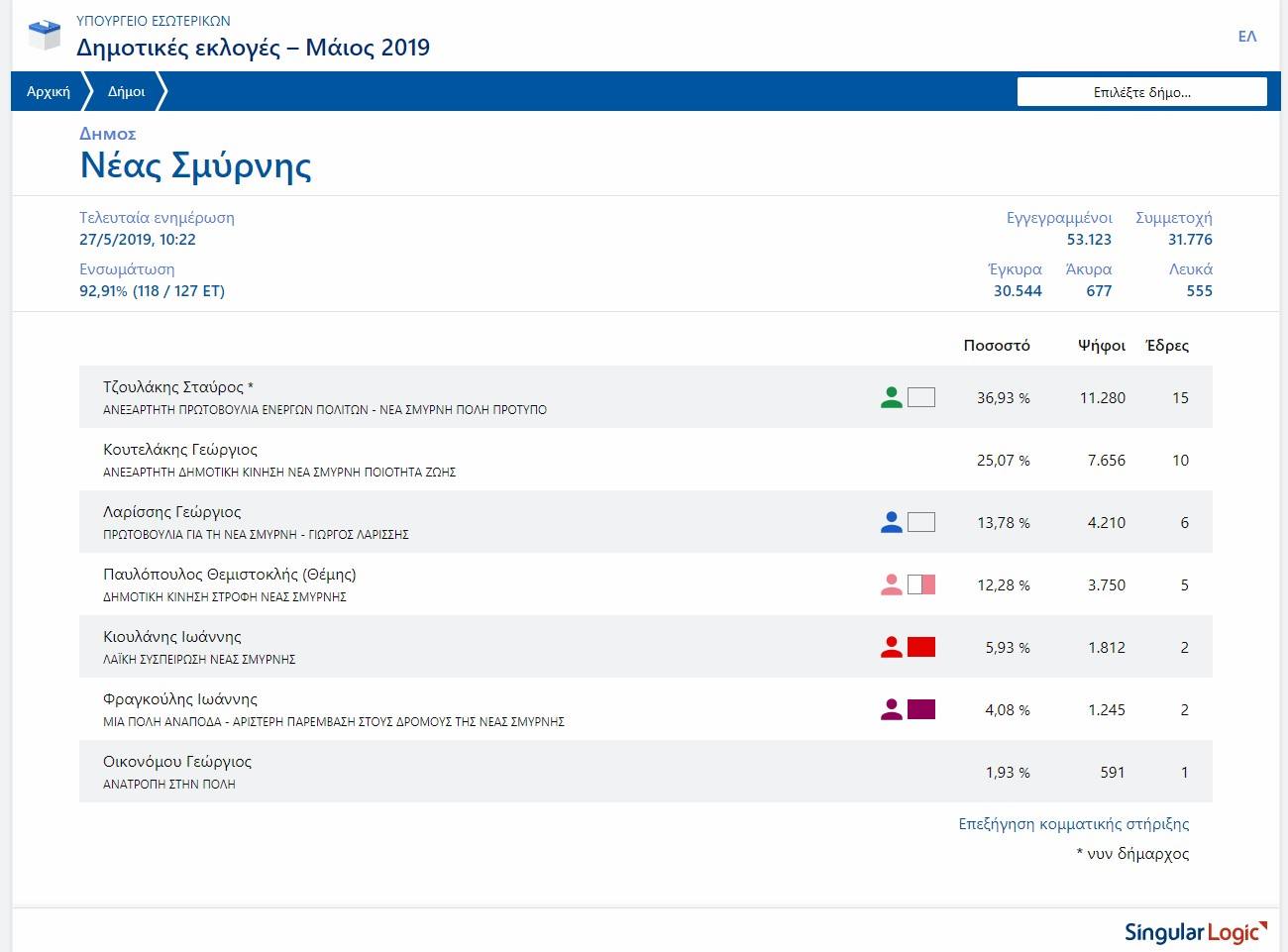Click purple person icon for Φραγκούλης Ιωάννης

pos(891,709)
